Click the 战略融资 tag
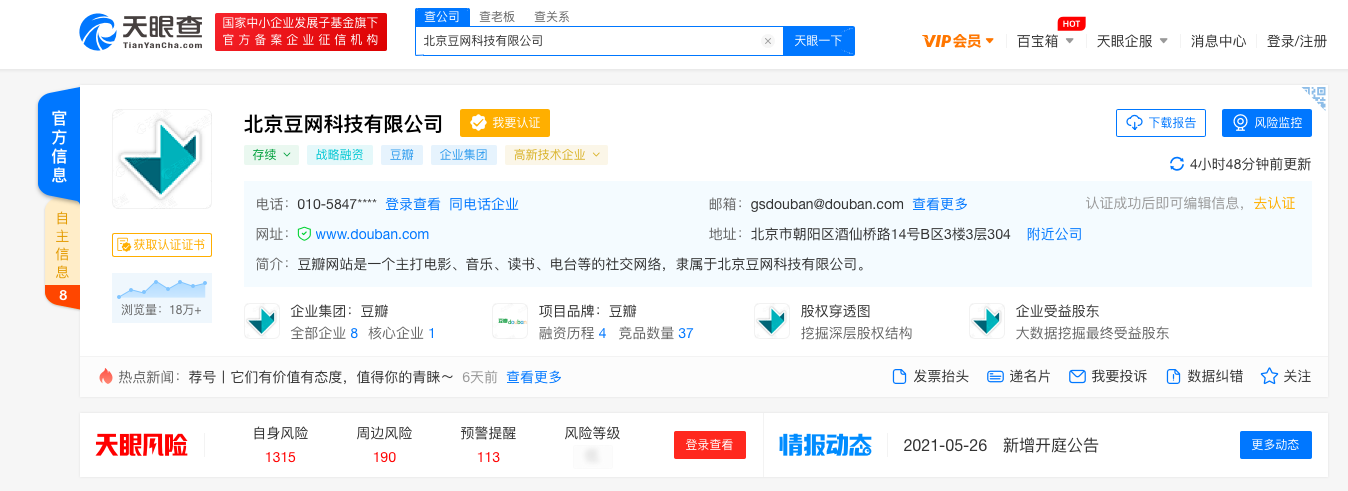 click(340, 155)
